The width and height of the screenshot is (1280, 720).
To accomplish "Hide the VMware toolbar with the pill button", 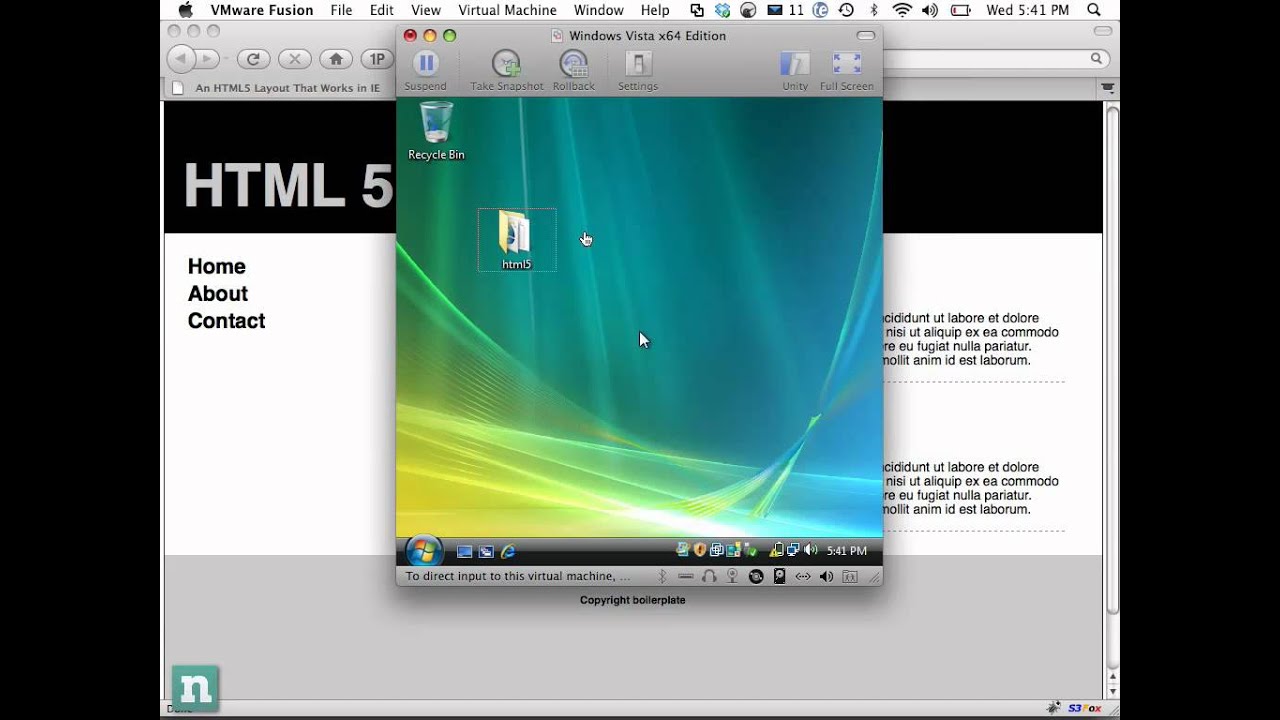I will pos(866,35).
